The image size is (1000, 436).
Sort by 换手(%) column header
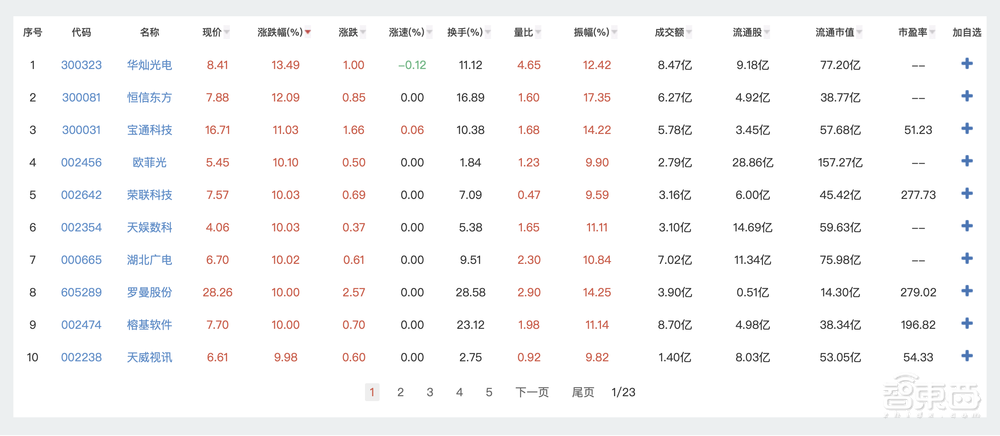click(x=469, y=33)
